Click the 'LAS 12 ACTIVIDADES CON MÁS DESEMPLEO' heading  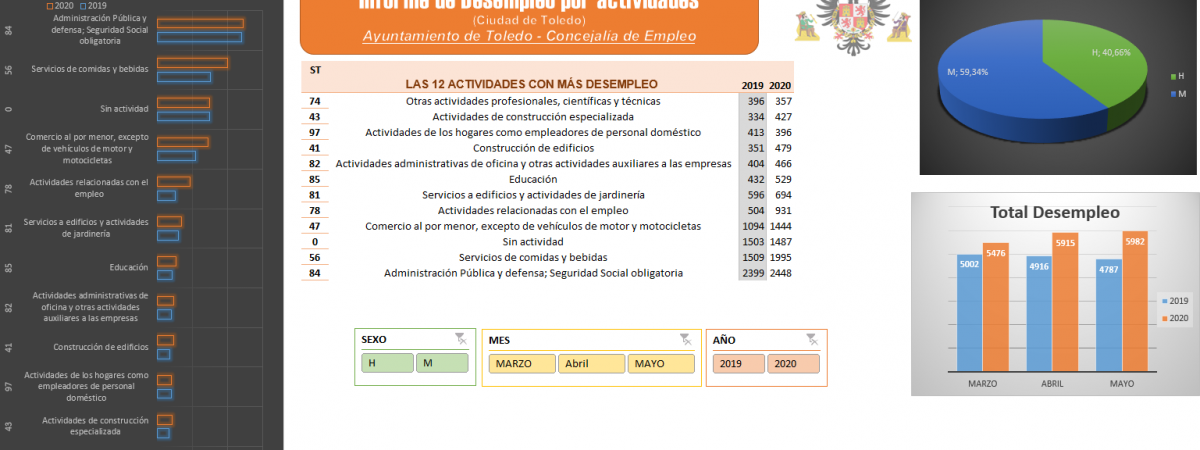[531, 84]
